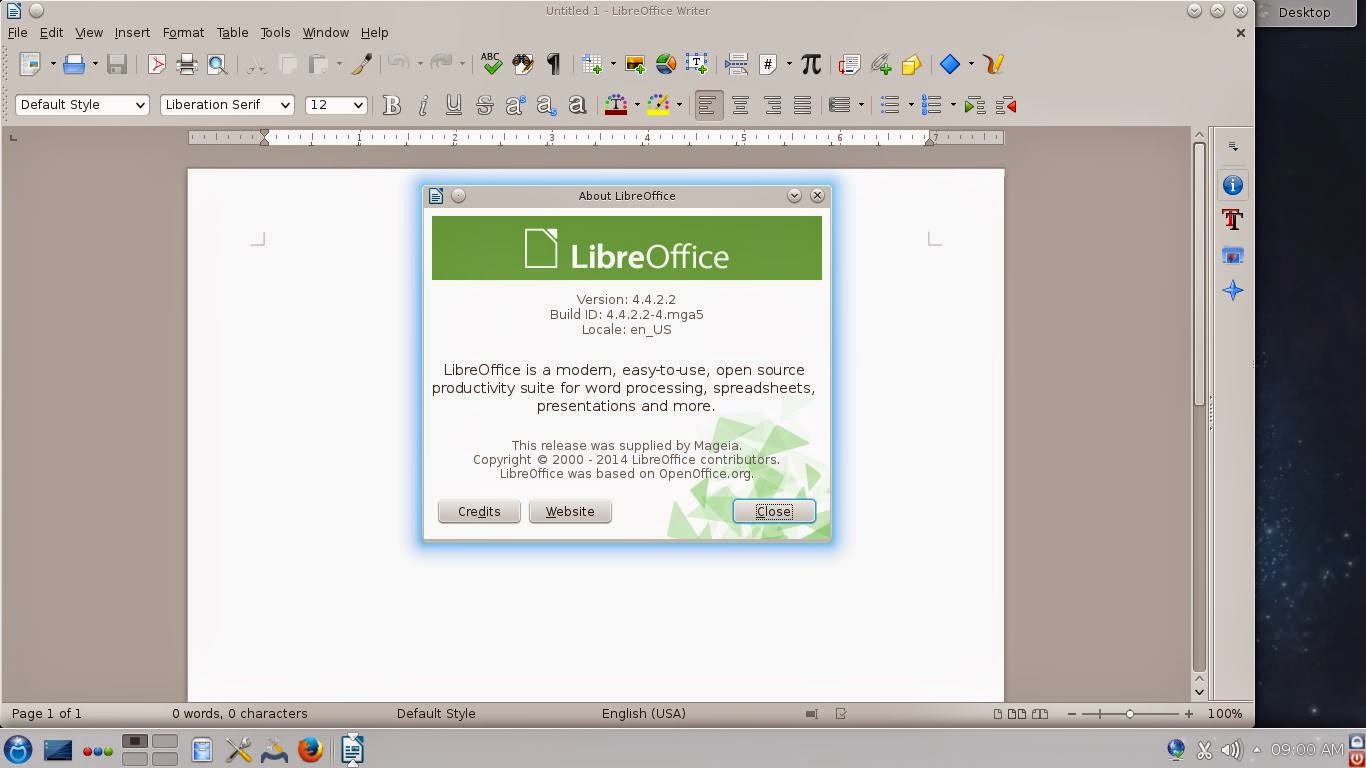
Task: Expand the Default Style paragraph style dropdown
Action: click(140, 105)
